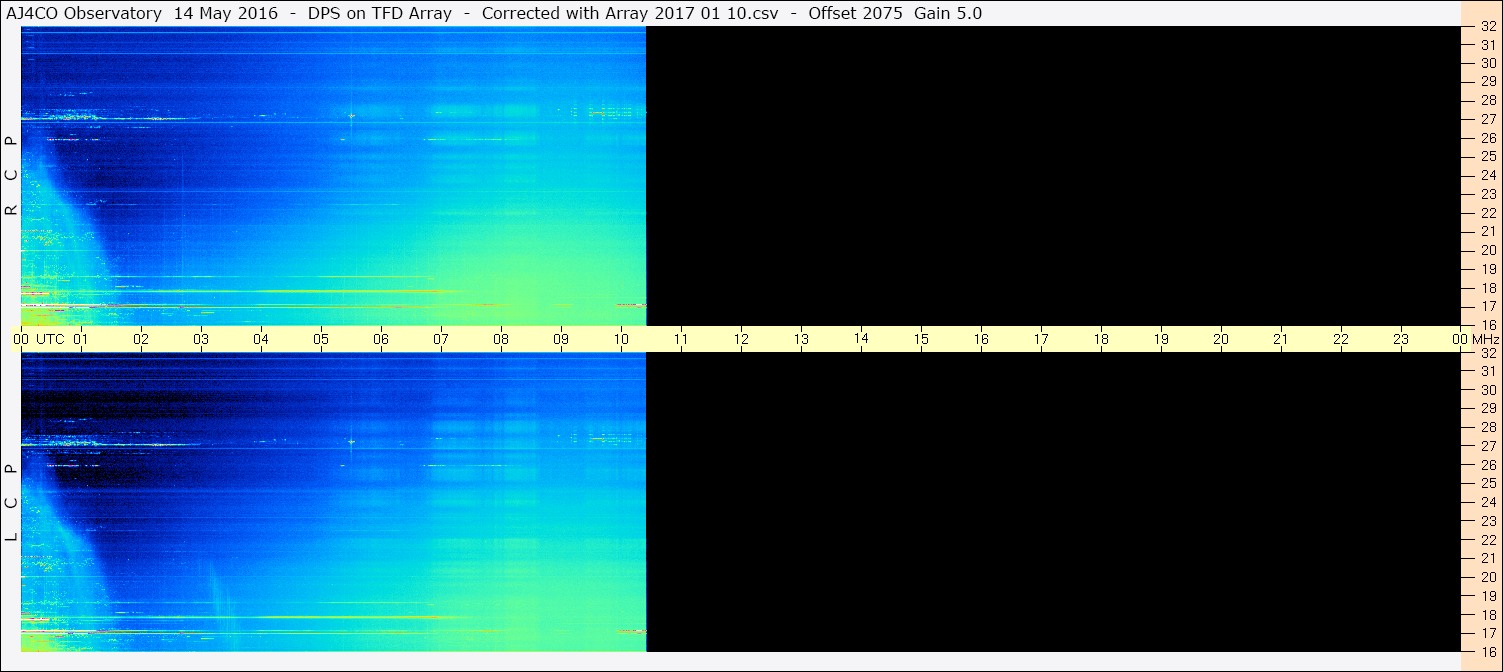Image resolution: width=1503 pixels, height=672 pixels.
Task: Select the 03 hour marker on UTC axis
Action: pos(201,339)
